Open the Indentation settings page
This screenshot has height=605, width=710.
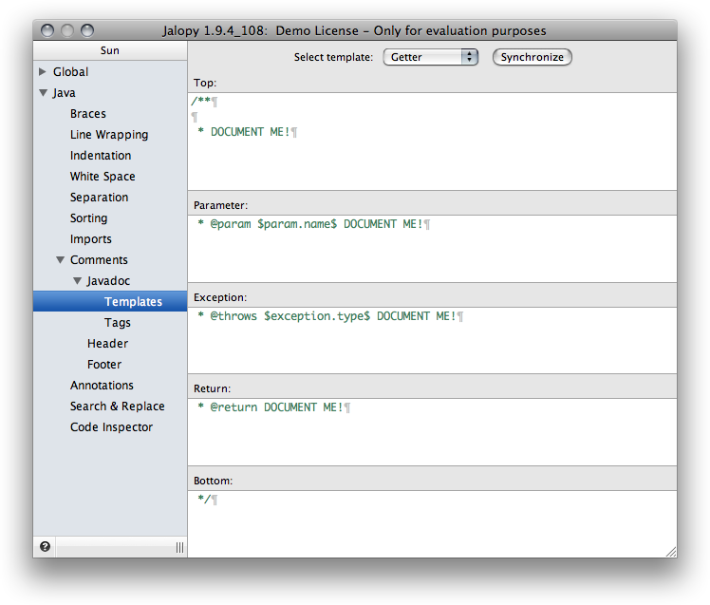point(101,155)
